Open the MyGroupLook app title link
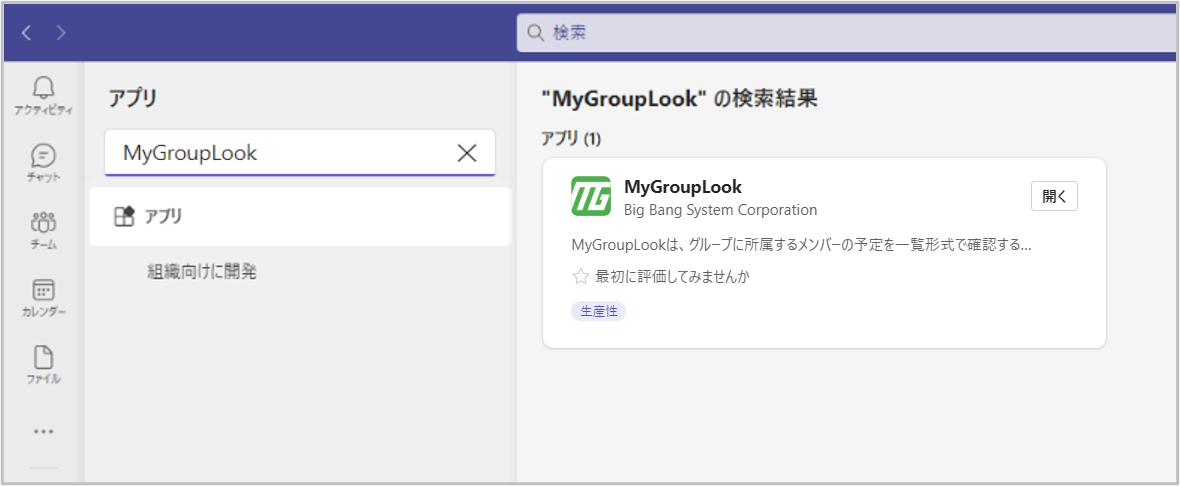Image resolution: width=1180 pixels, height=486 pixels. [x=683, y=187]
